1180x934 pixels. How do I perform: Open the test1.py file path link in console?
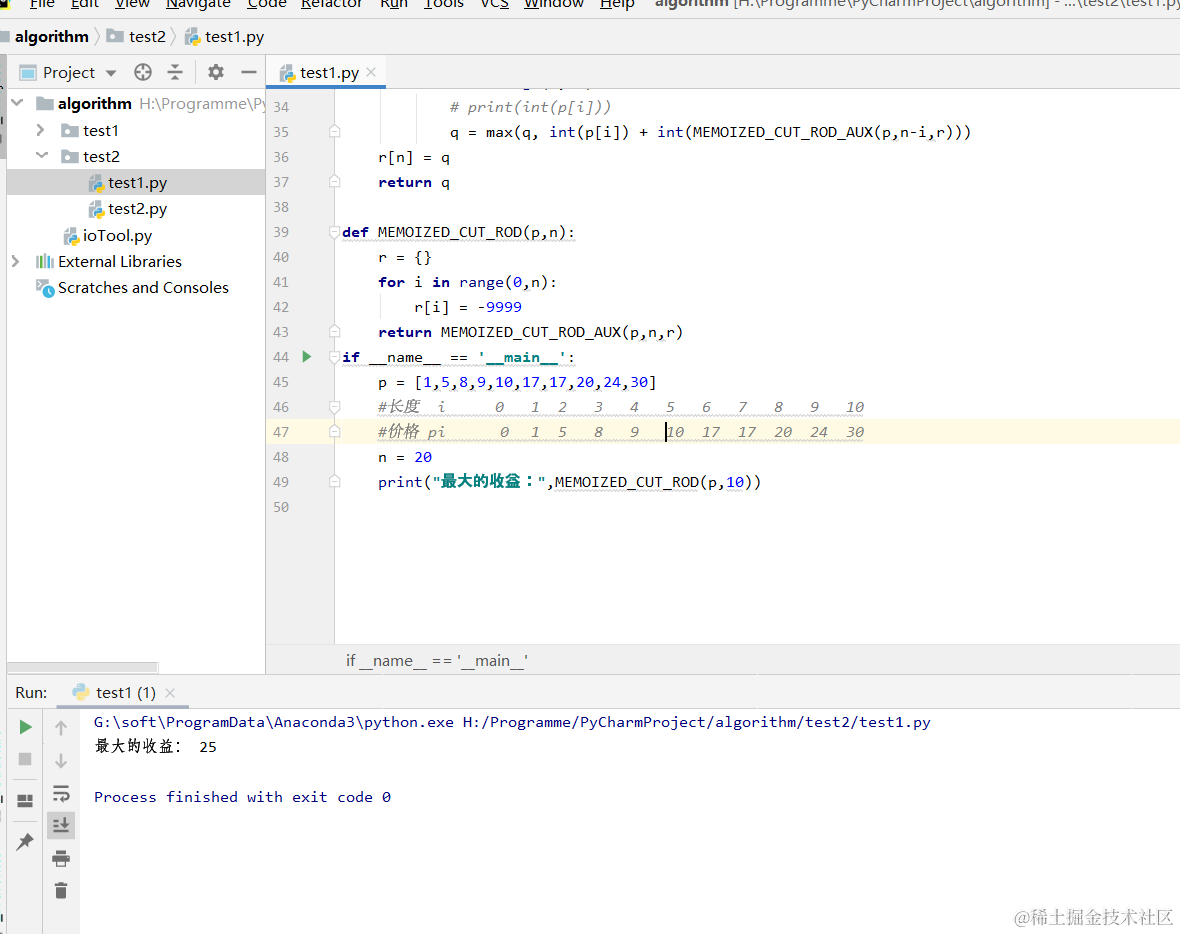(696, 722)
